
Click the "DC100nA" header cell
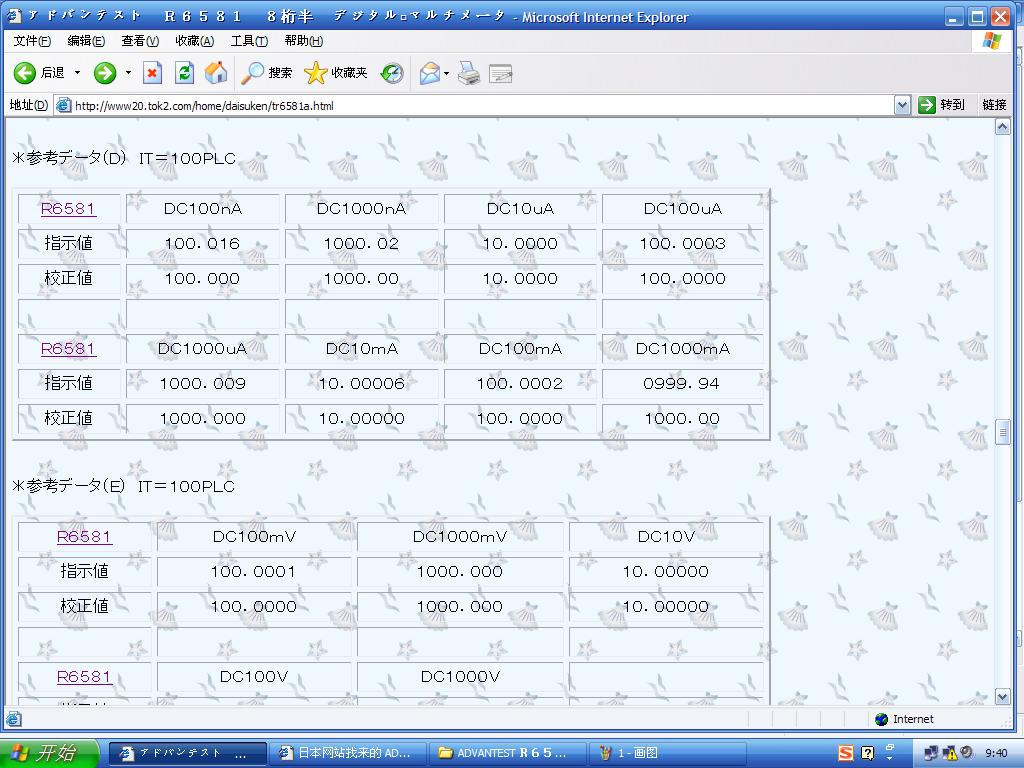pos(202,209)
